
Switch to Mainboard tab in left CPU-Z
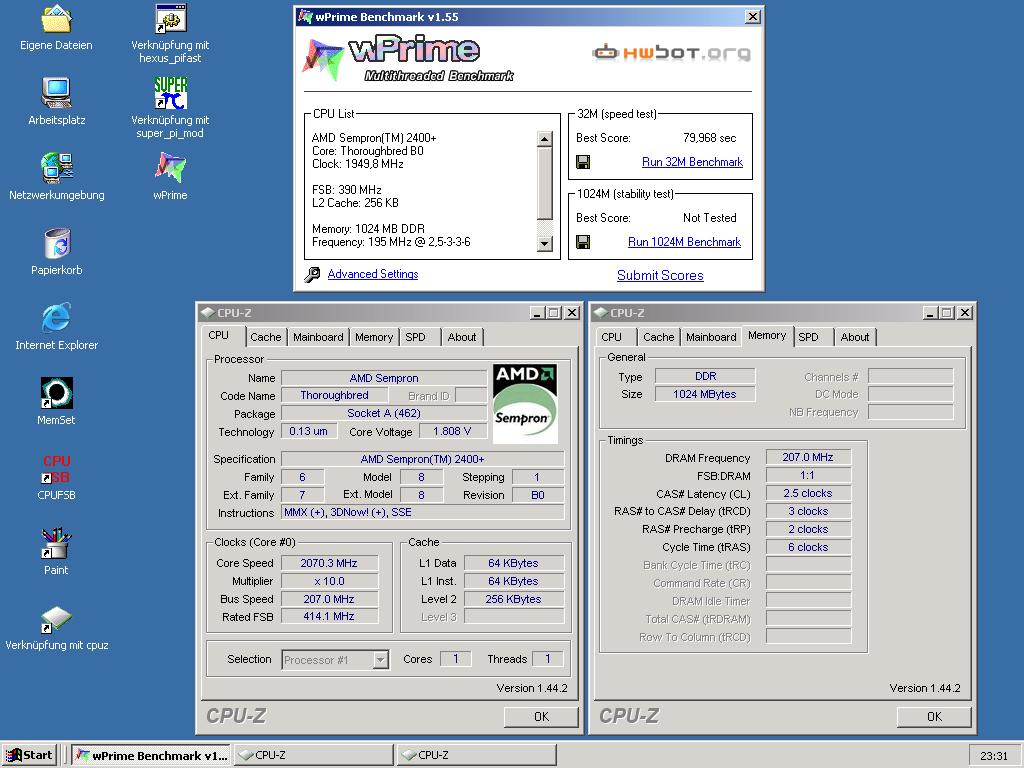coord(318,337)
